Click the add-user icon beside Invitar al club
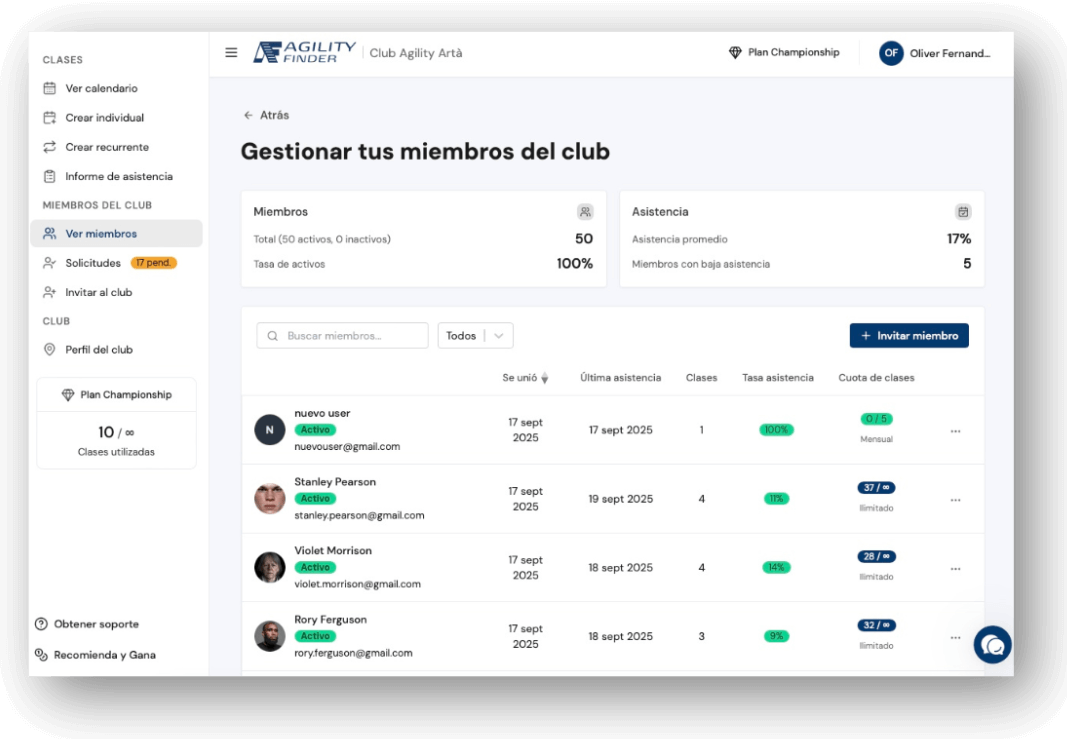Screen dimensions: 1067x739 (50, 292)
